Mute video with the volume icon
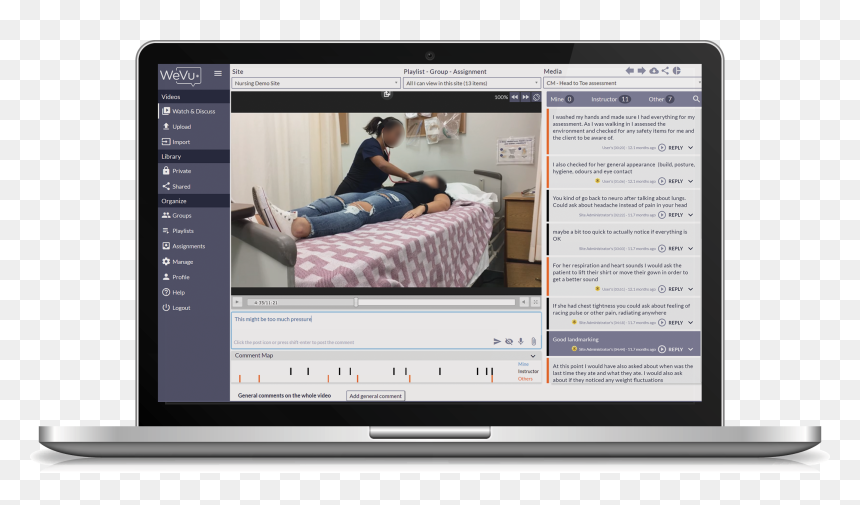Viewport: 860px width, 505px height. [x=524, y=302]
